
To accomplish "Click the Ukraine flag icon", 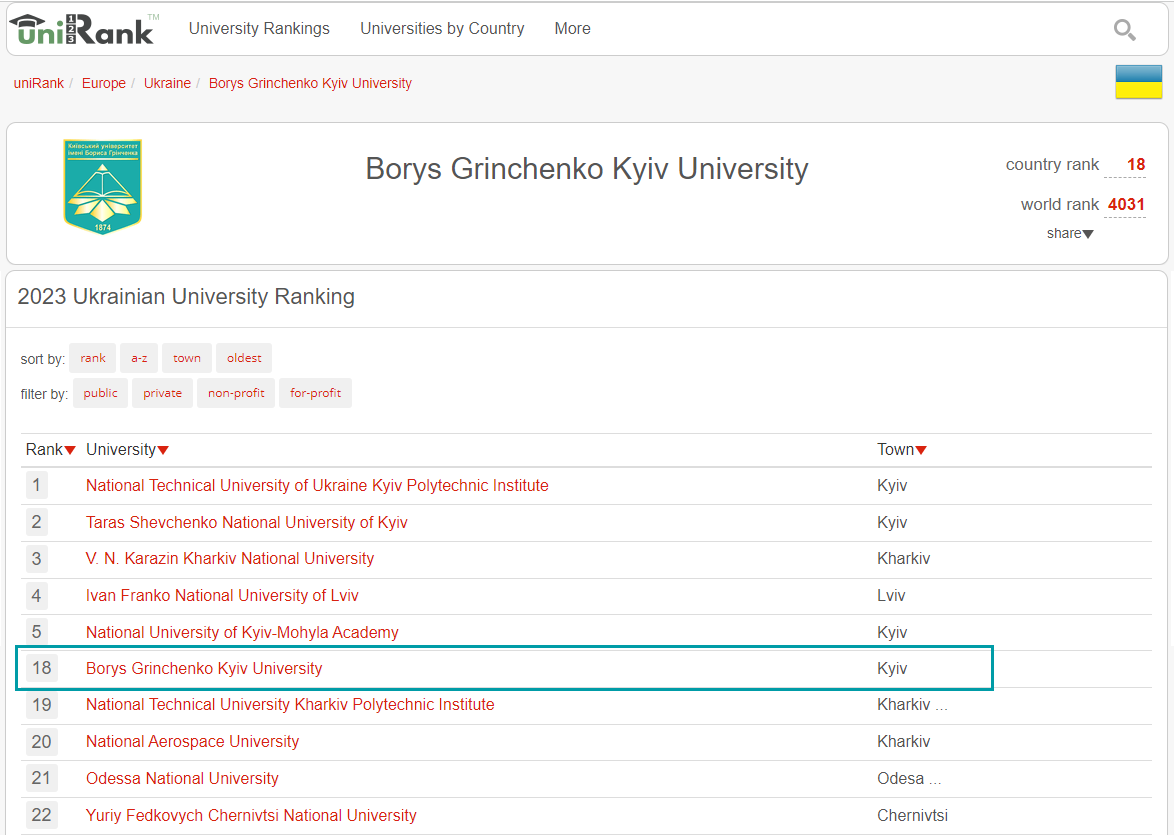I will pos(1138,82).
